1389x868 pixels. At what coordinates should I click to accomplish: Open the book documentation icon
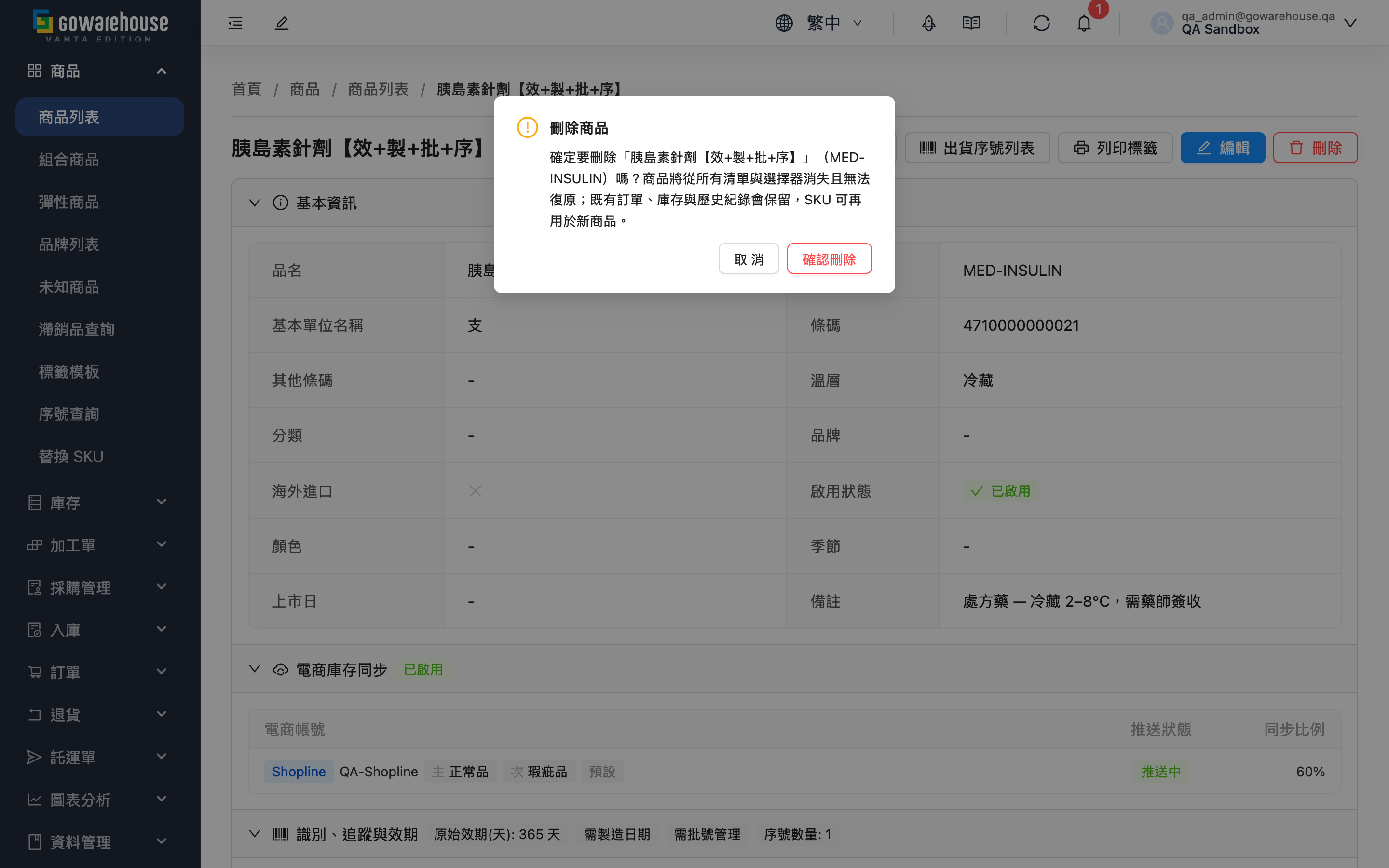[971, 23]
